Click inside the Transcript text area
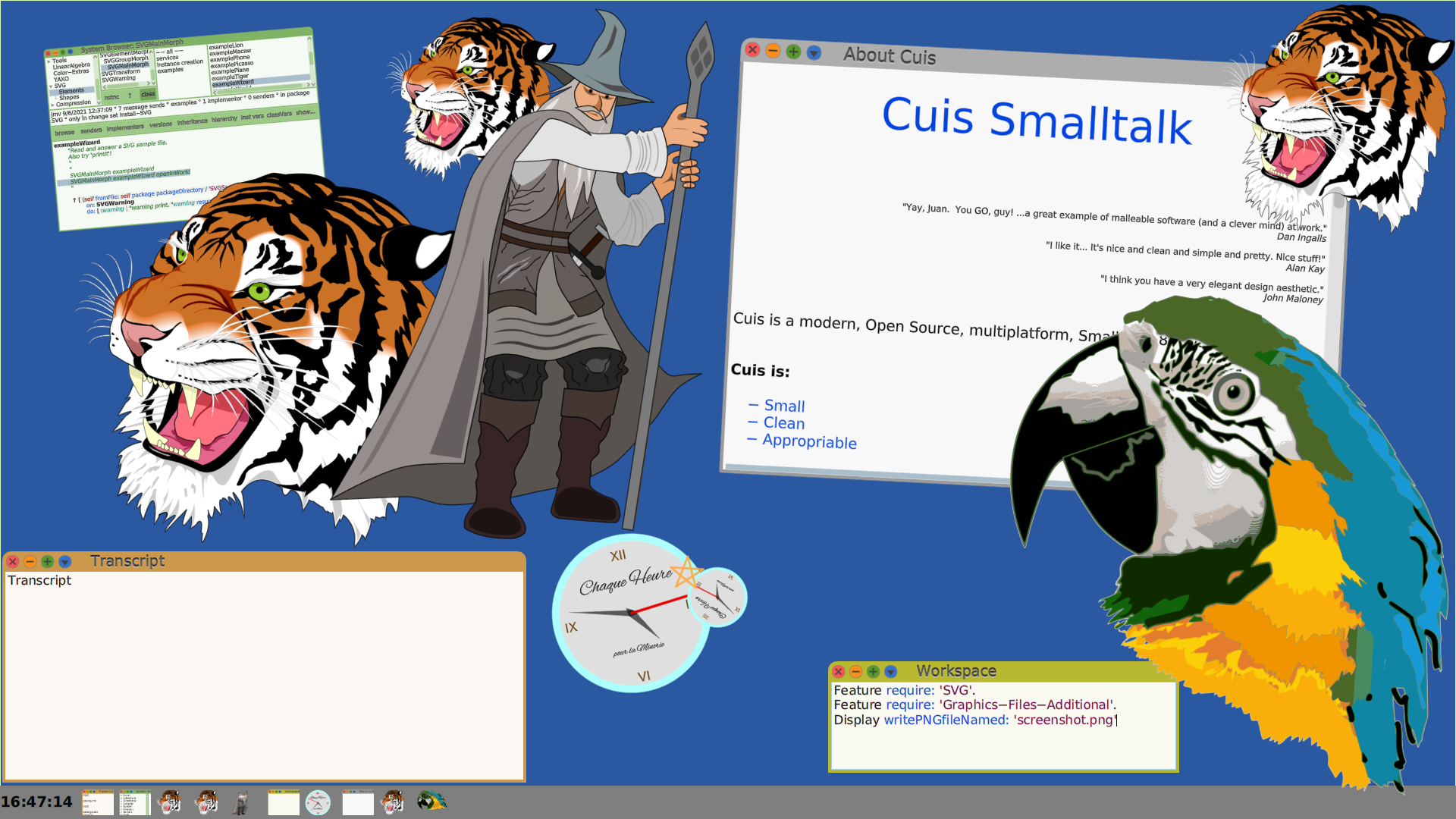This screenshot has height=819, width=1456. tap(264, 675)
